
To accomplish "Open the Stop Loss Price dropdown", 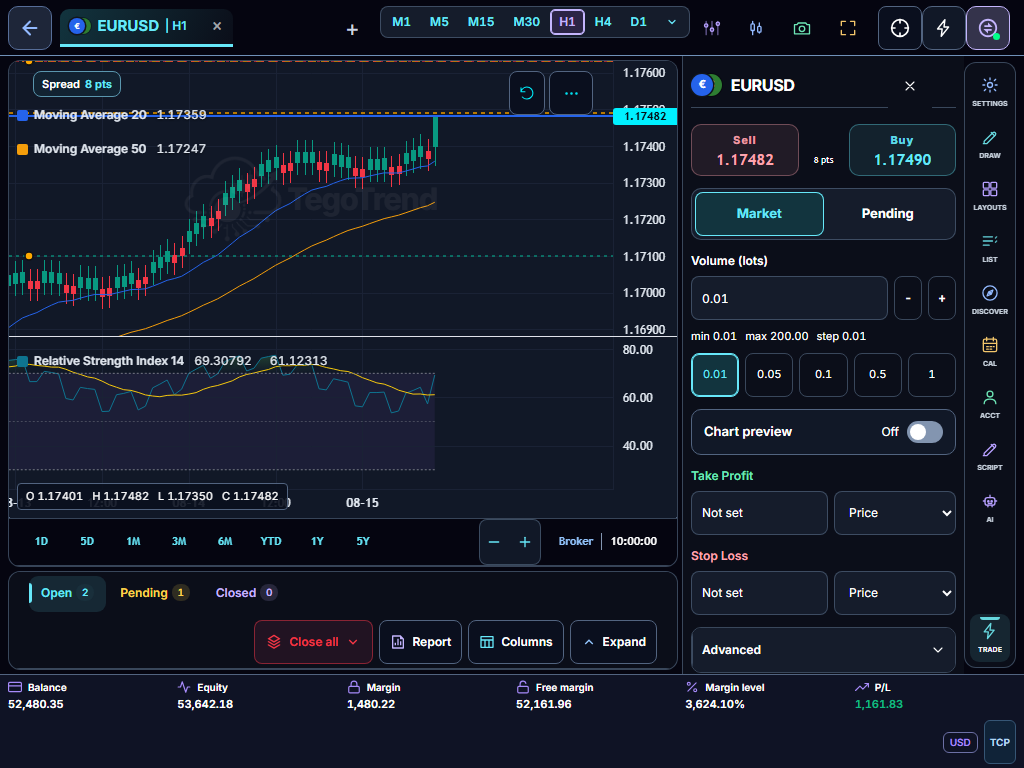I will click(895, 593).
